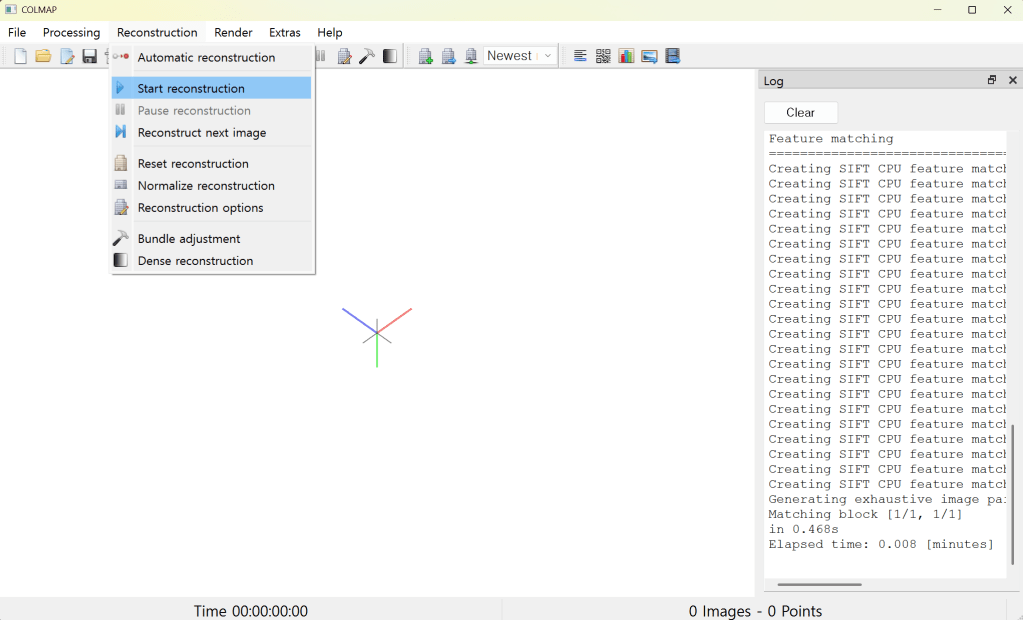The width and height of the screenshot is (1023, 620).
Task: Open model statistics bar chart icon
Action: tap(626, 56)
